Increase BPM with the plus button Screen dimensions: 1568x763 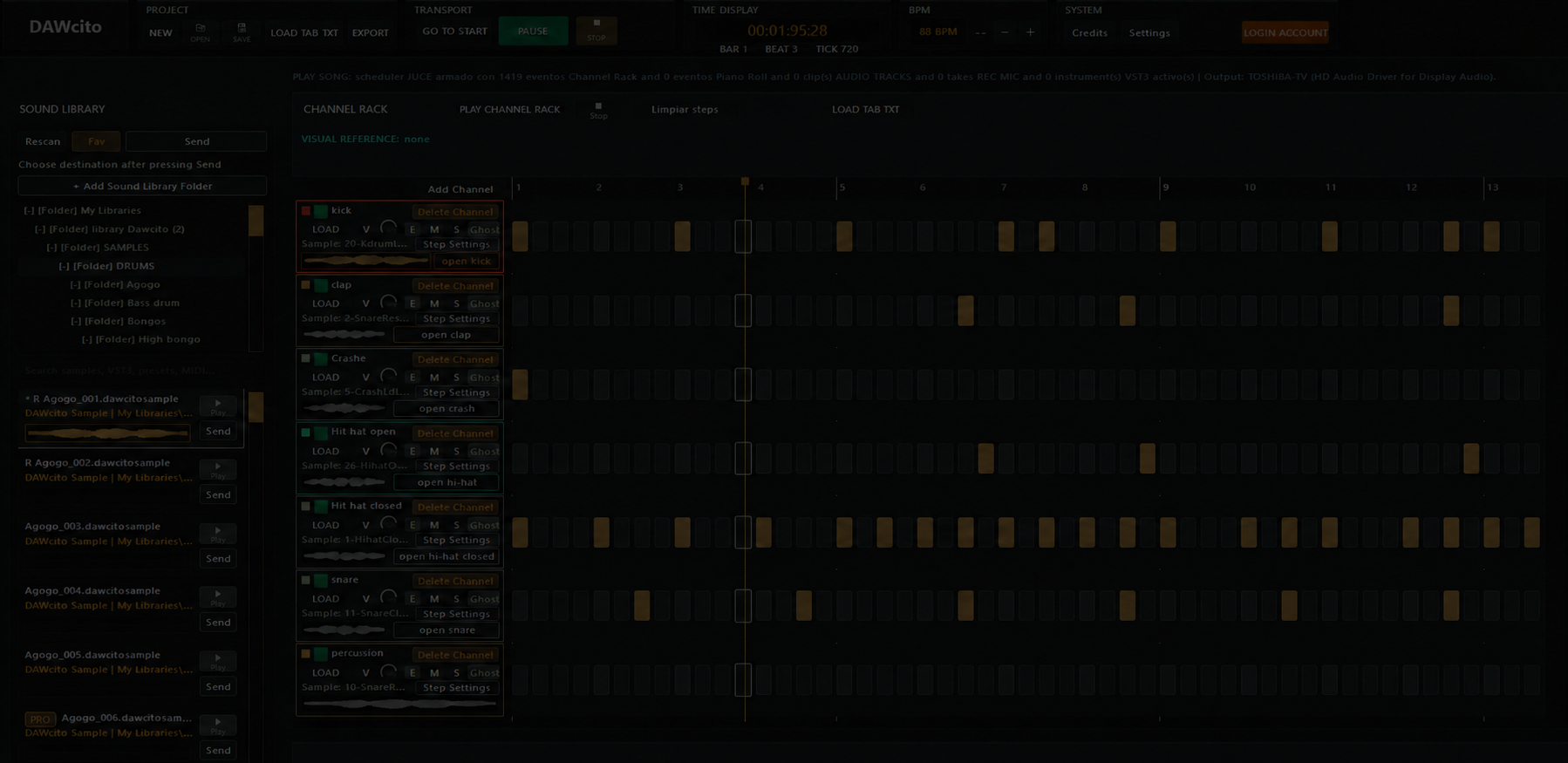tap(1030, 32)
